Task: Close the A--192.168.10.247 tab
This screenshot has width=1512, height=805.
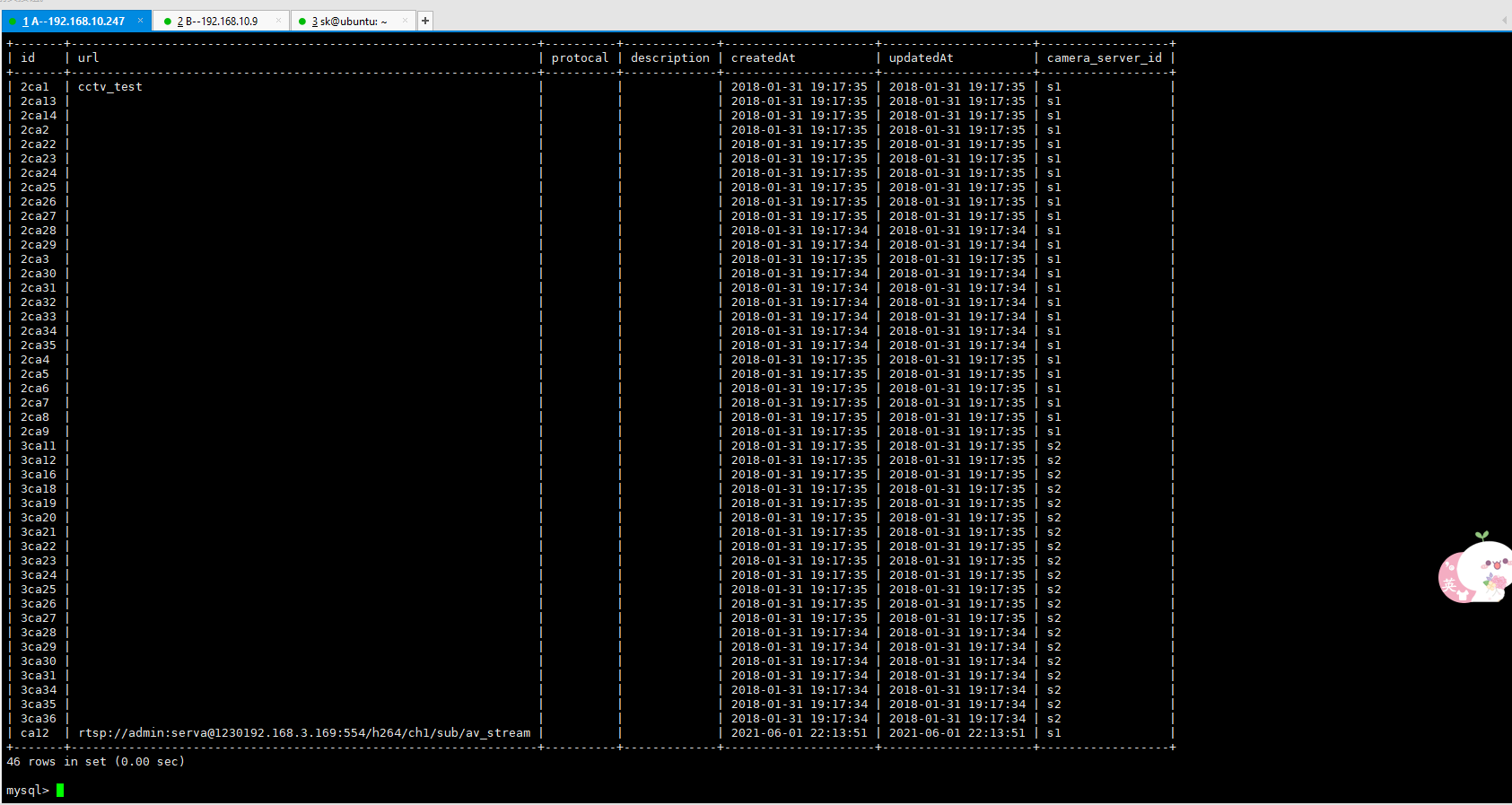Action: click(140, 20)
